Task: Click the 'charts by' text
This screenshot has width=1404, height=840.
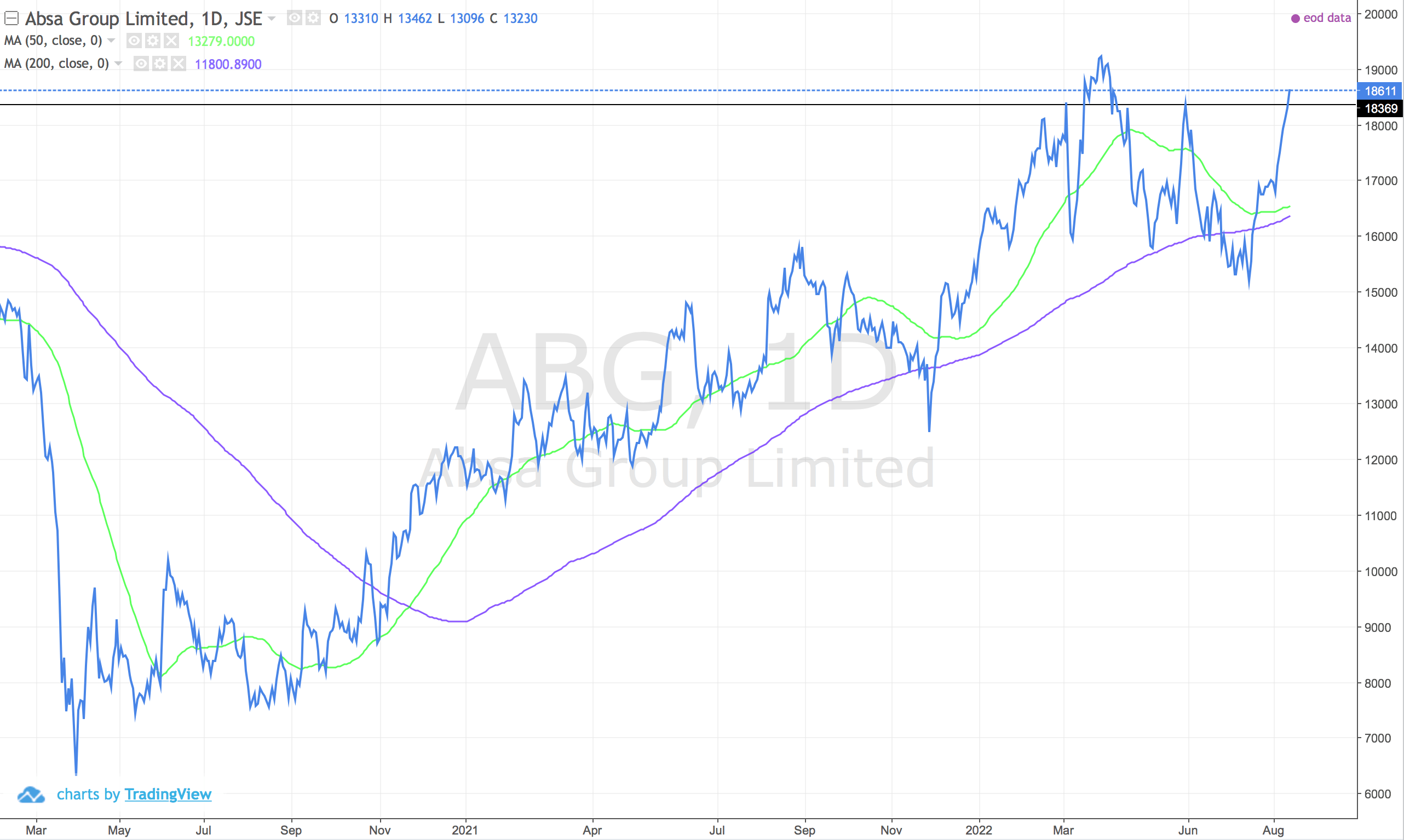Action: point(88,794)
